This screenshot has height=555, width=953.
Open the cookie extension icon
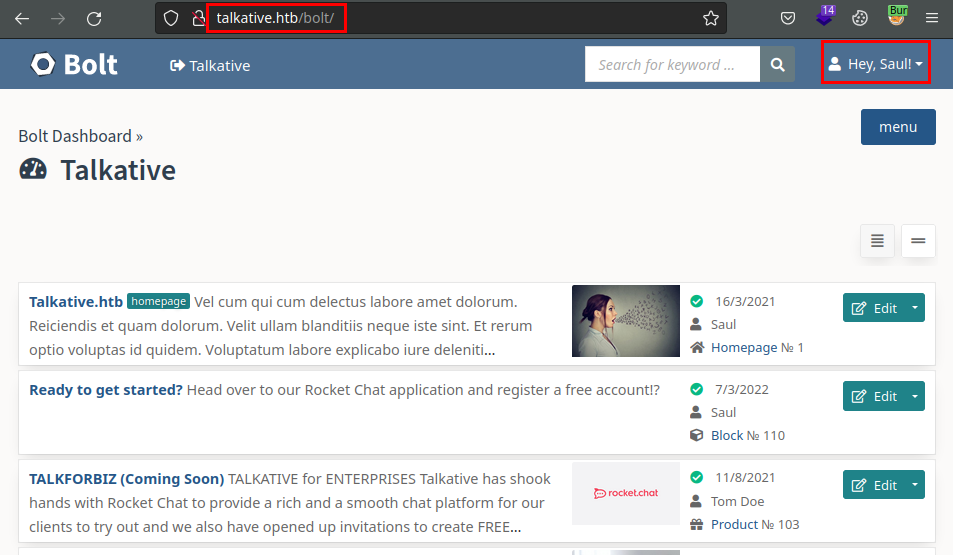[859, 18]
